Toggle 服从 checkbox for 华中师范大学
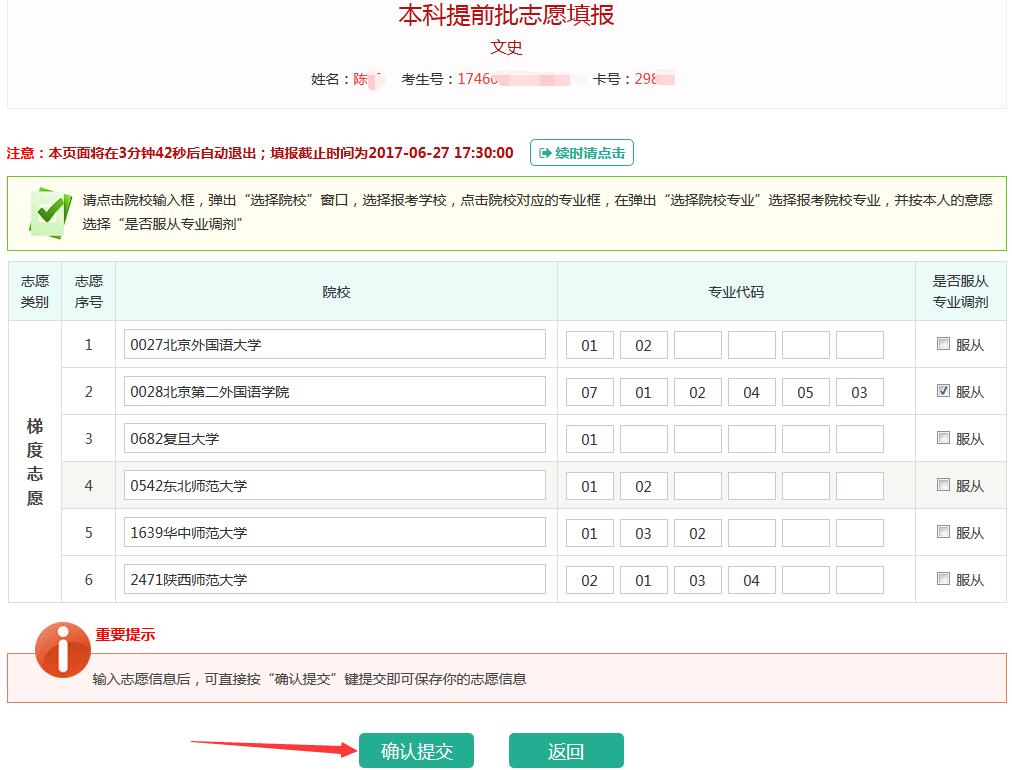The image size is (1012, 770). [x=943, y=532]
